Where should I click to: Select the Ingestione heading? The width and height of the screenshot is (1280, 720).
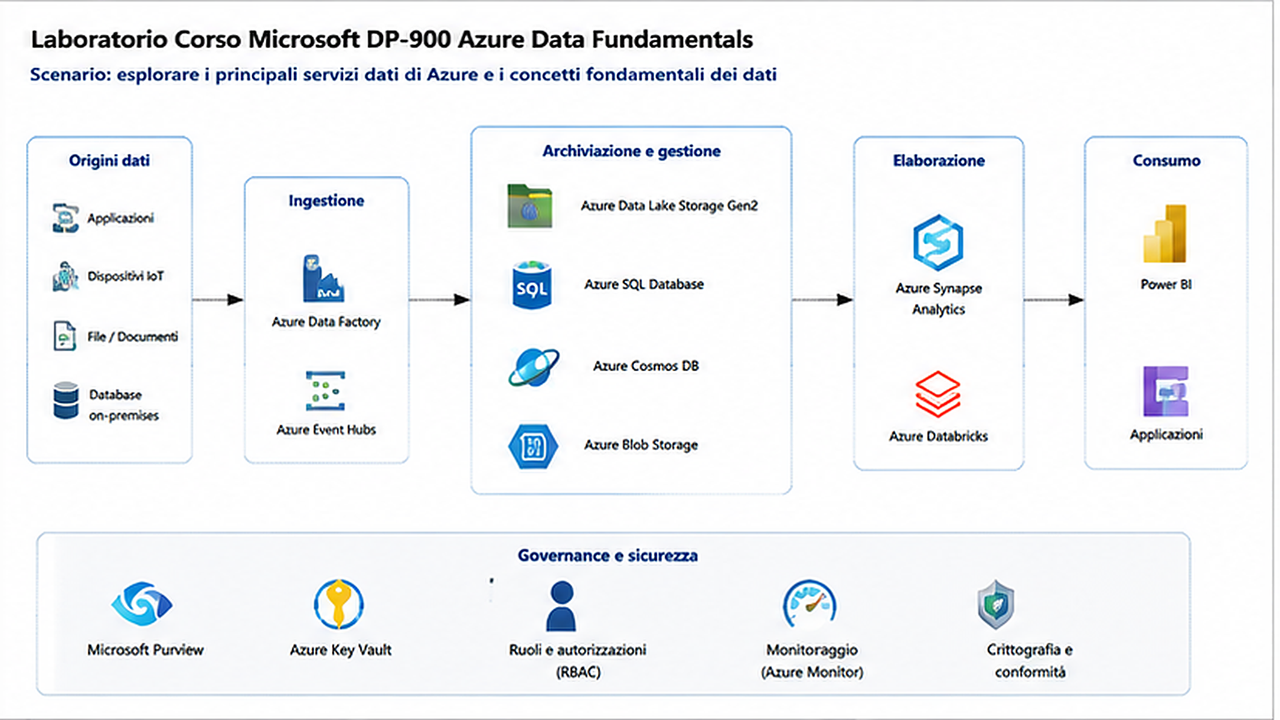click(x=326, y=201)
